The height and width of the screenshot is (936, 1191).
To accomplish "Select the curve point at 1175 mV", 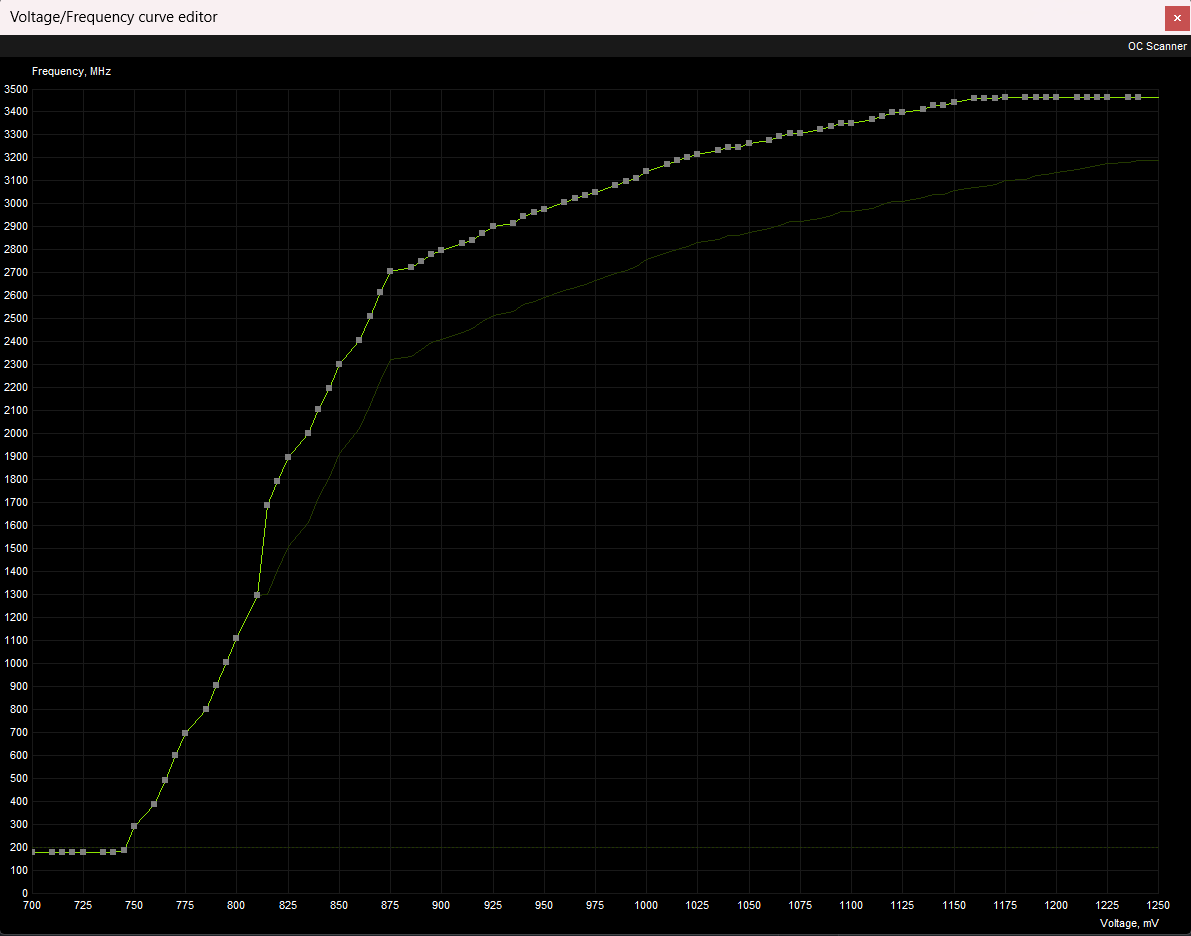I will point(1005,97).
